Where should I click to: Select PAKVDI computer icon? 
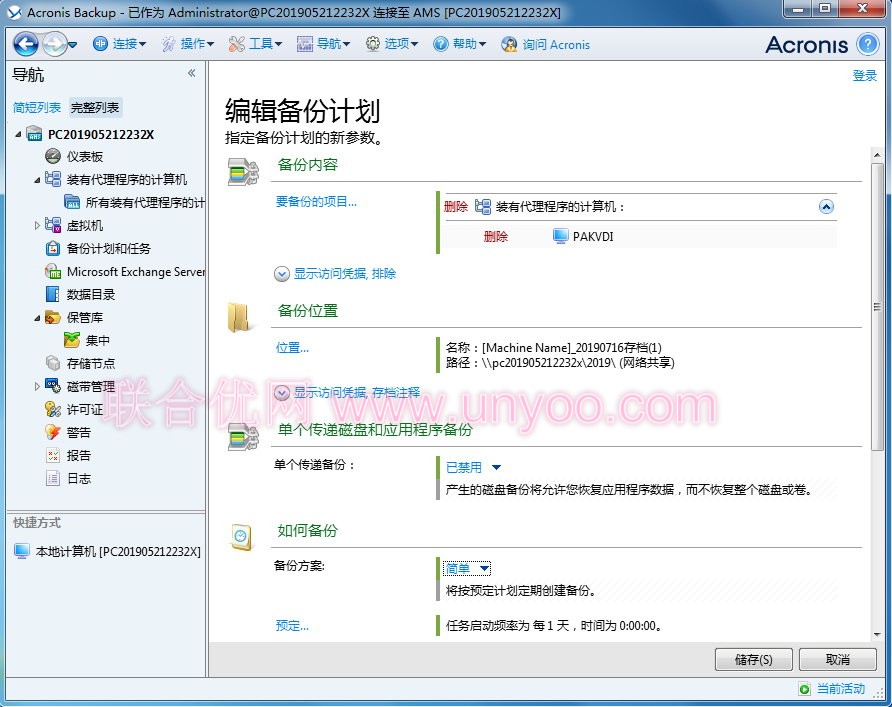[x=560, y=236]
